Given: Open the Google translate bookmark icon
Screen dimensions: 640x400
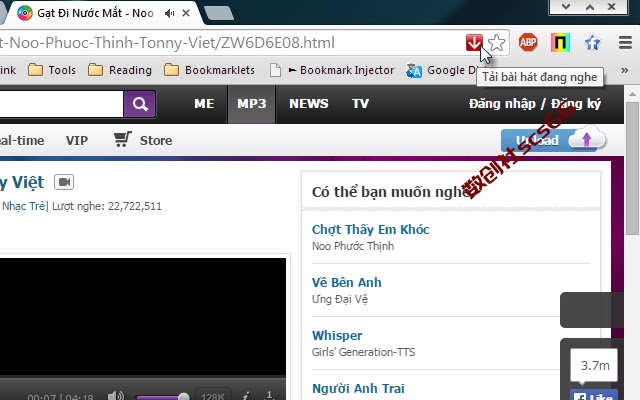Looking at the screenshot, I should [x=414, y=71].
